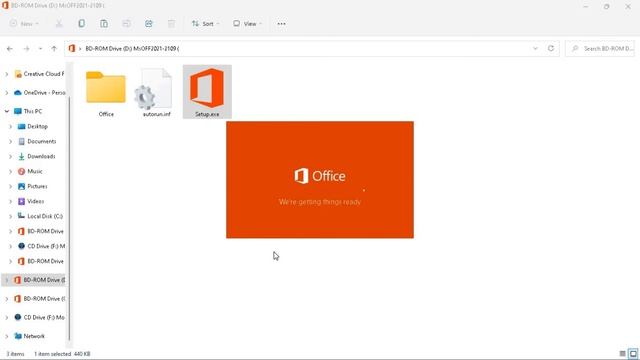Switch to large icons view in status bar

[x=633, y=353]
